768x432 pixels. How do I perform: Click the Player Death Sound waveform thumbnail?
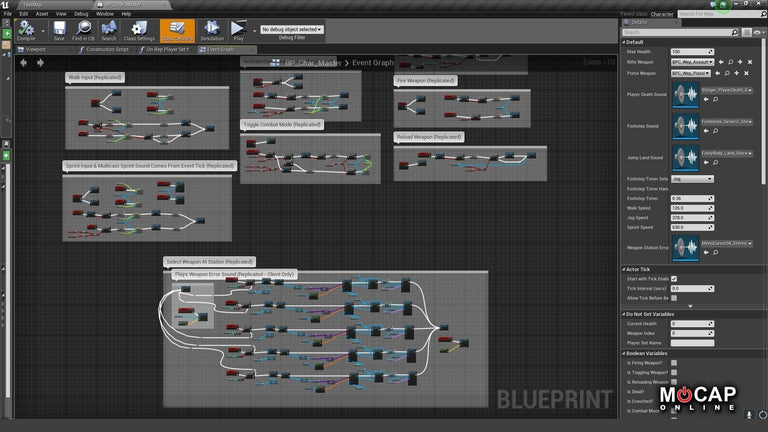coord(684,93)
